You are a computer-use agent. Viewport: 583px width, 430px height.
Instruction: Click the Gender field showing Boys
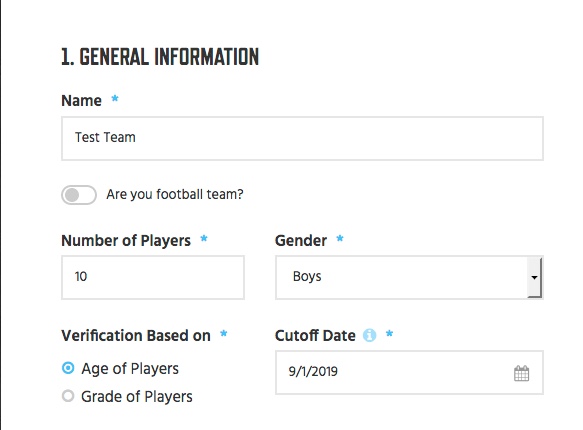(x=409, y=277)
